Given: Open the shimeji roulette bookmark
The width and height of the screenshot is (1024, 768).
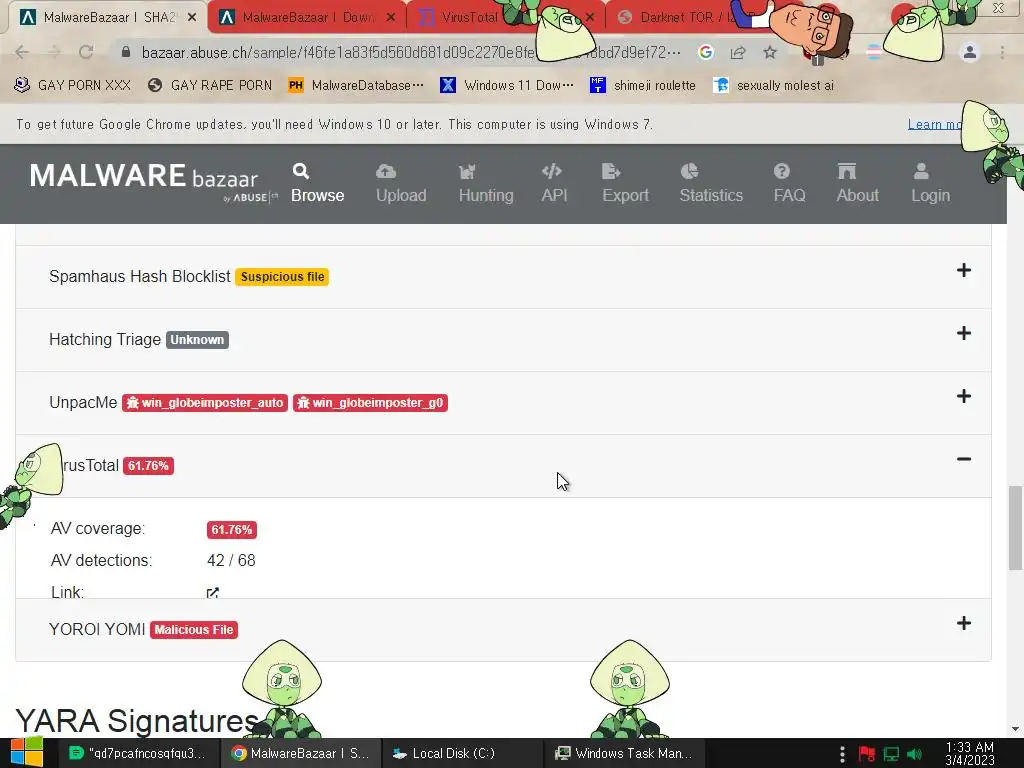Looking at the screenshot, I should pyautogui.click(x=643, y=85).
